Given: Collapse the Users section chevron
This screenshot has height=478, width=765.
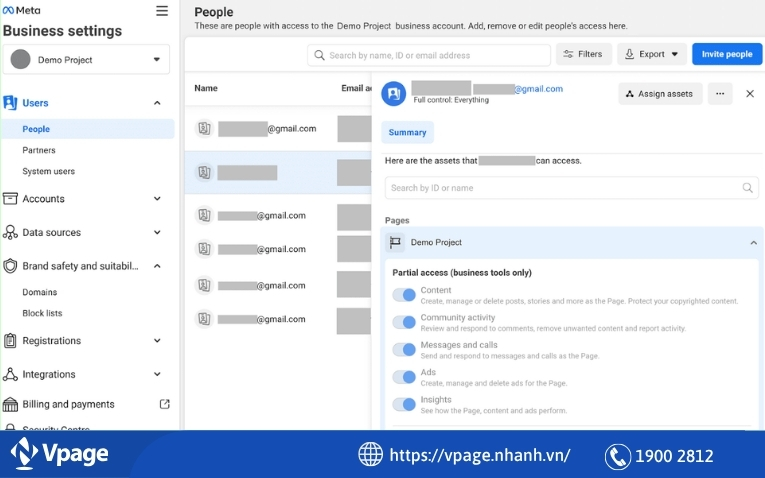Looking at the screenshot, I should pyautogui.click(x=157, y=103).
